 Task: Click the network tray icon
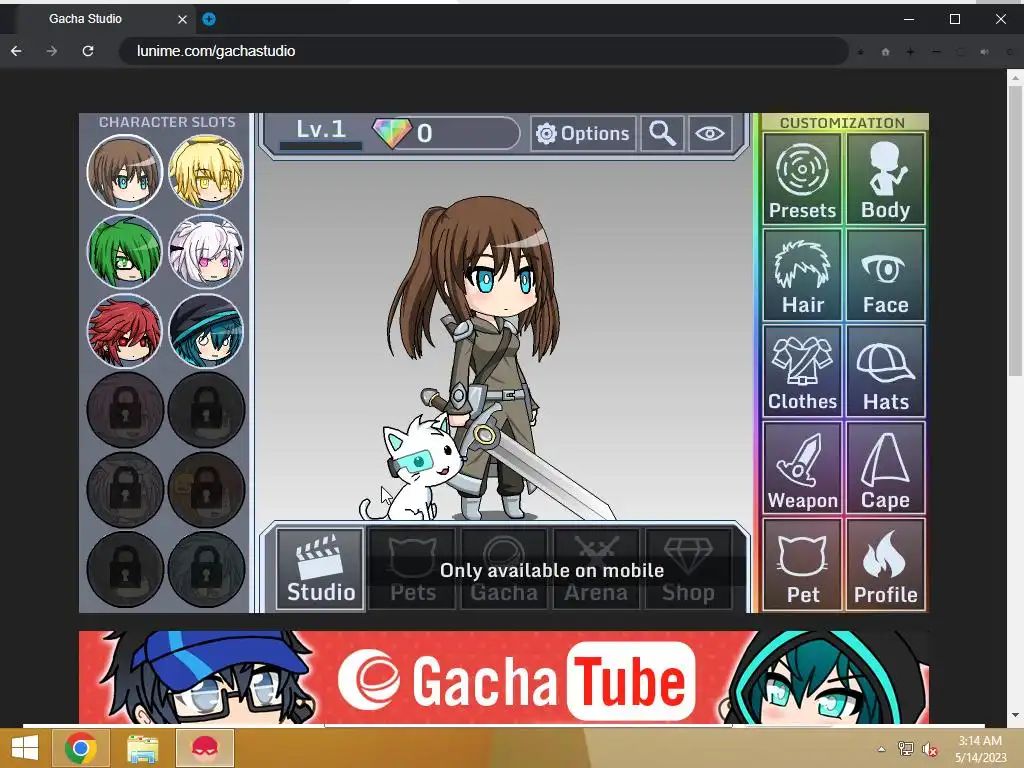pos(906,749)
